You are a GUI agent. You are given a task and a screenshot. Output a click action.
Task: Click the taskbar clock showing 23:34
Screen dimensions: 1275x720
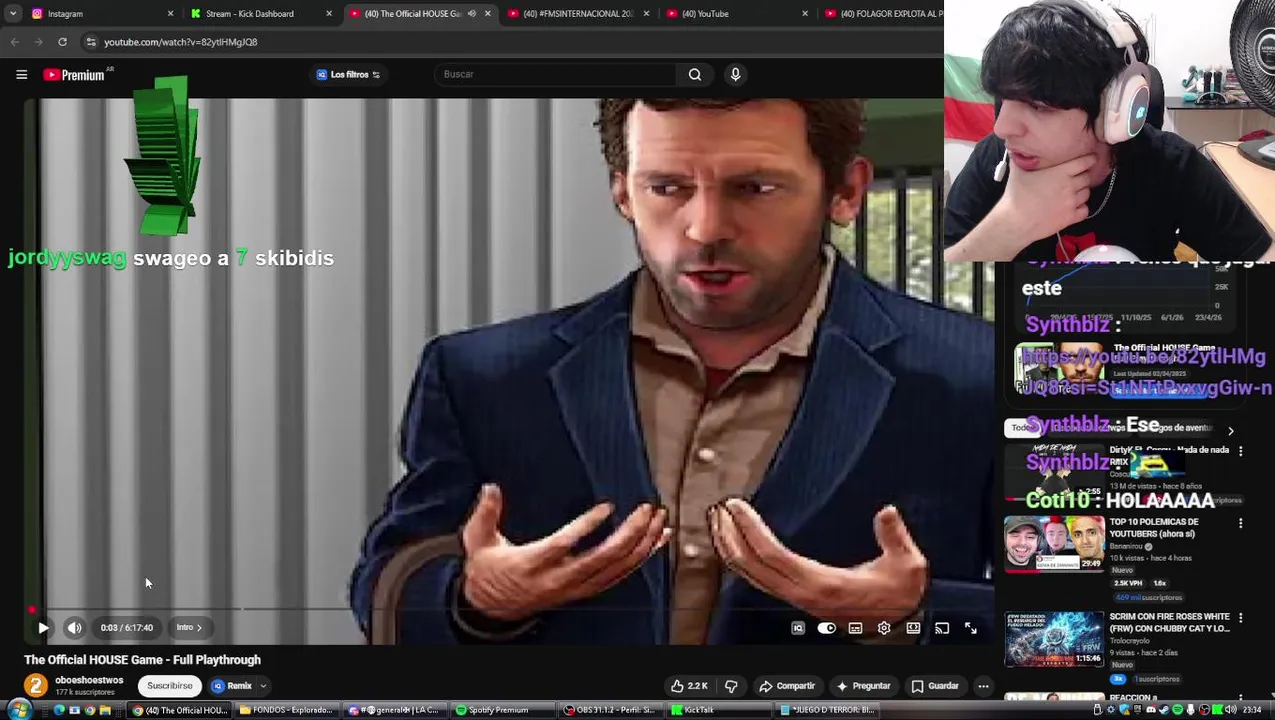(x=1251, y=710)
